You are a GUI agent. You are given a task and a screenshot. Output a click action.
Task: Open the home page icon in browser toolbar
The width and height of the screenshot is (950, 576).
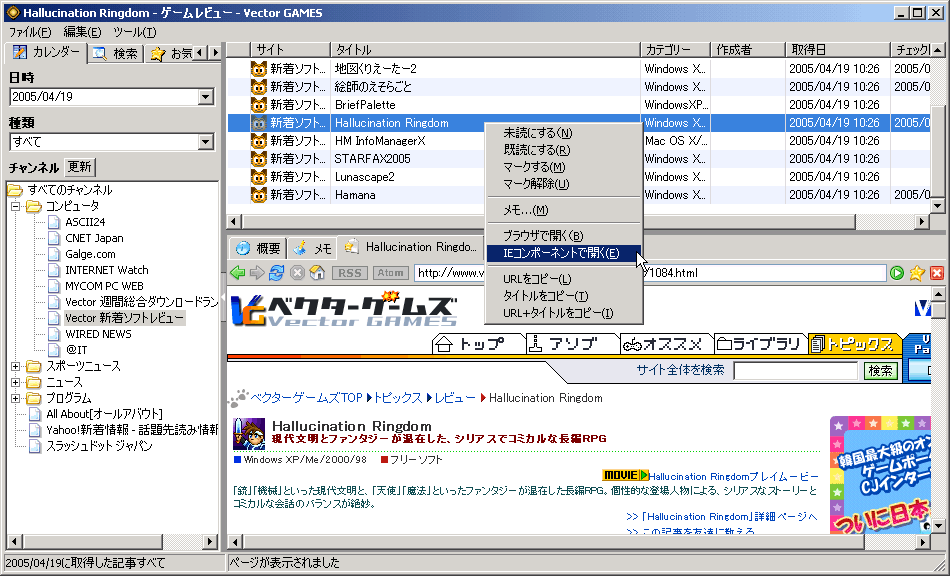317,273
